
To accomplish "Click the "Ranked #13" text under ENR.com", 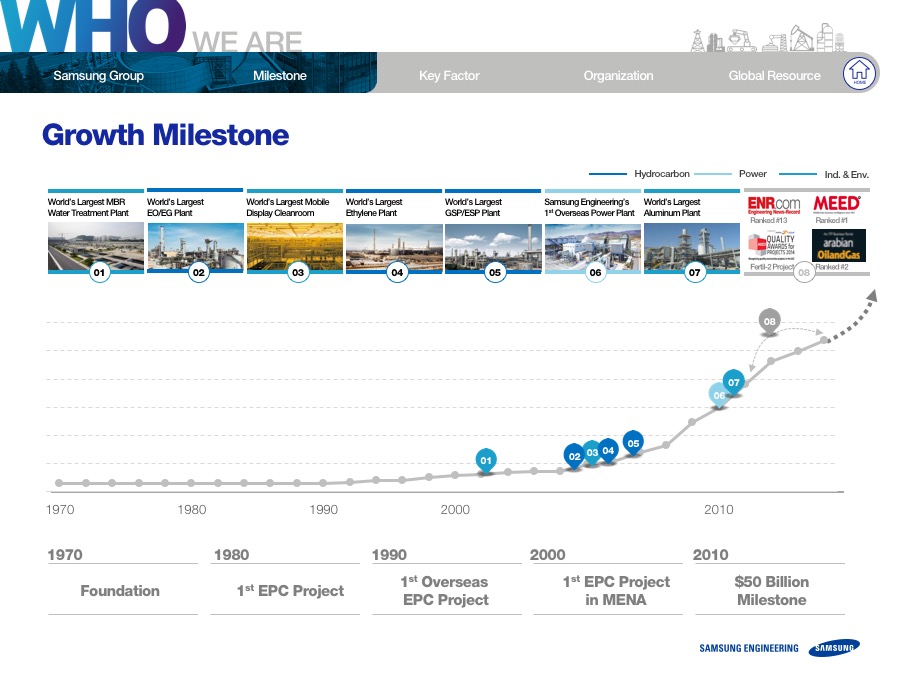I will coord(769,220).
